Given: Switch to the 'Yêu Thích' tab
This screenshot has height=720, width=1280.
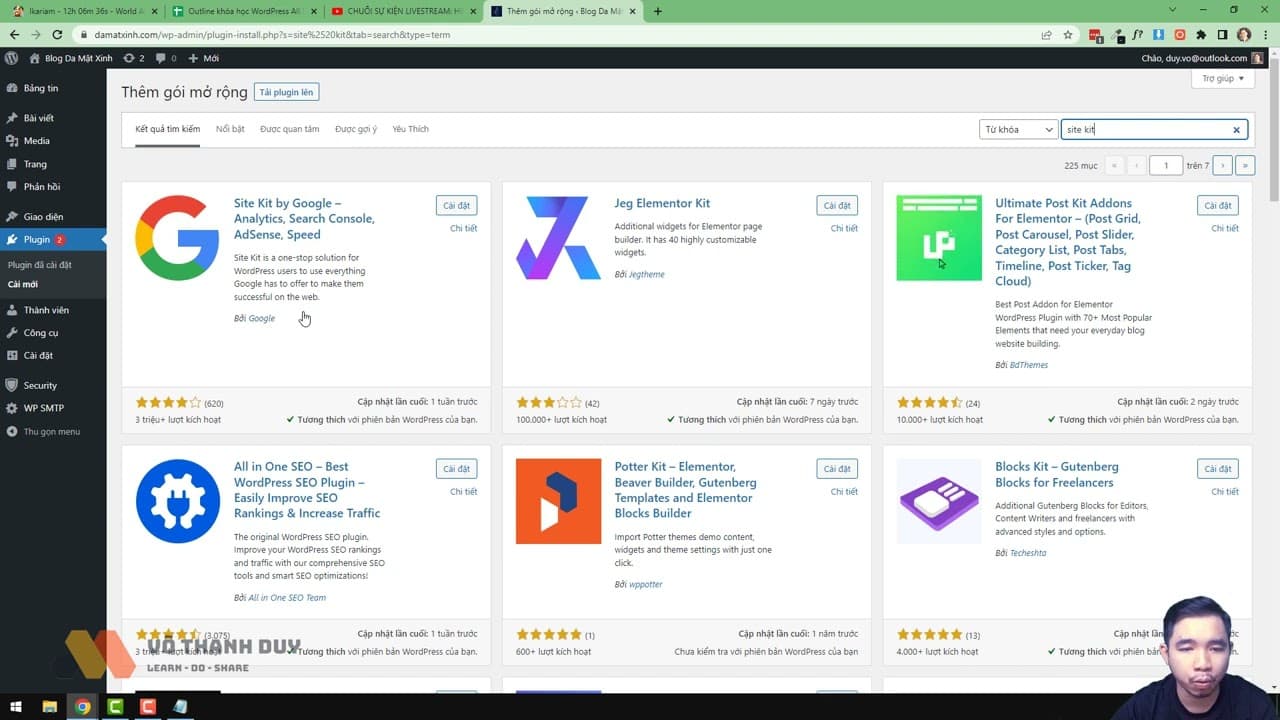Looking at the screenshot, I should [x=411, y=129].
